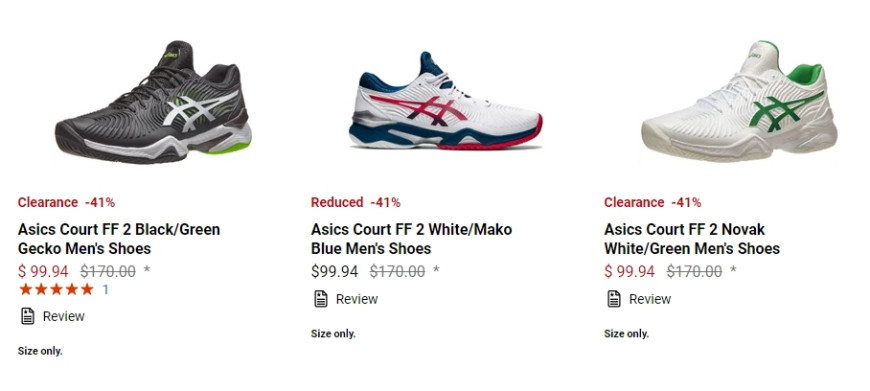Click Review text link under Novak White/Green shoe
870x391 pixels.
650,299
